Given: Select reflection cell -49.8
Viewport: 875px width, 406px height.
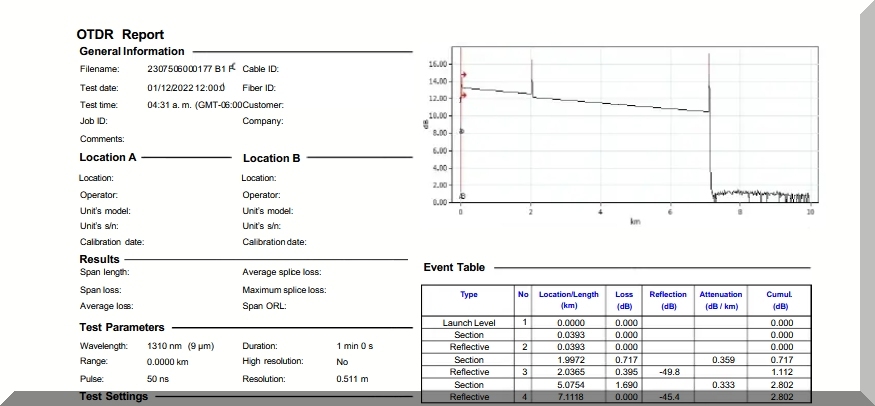Looking at the screenshot, I should click(x=668, y=373).
